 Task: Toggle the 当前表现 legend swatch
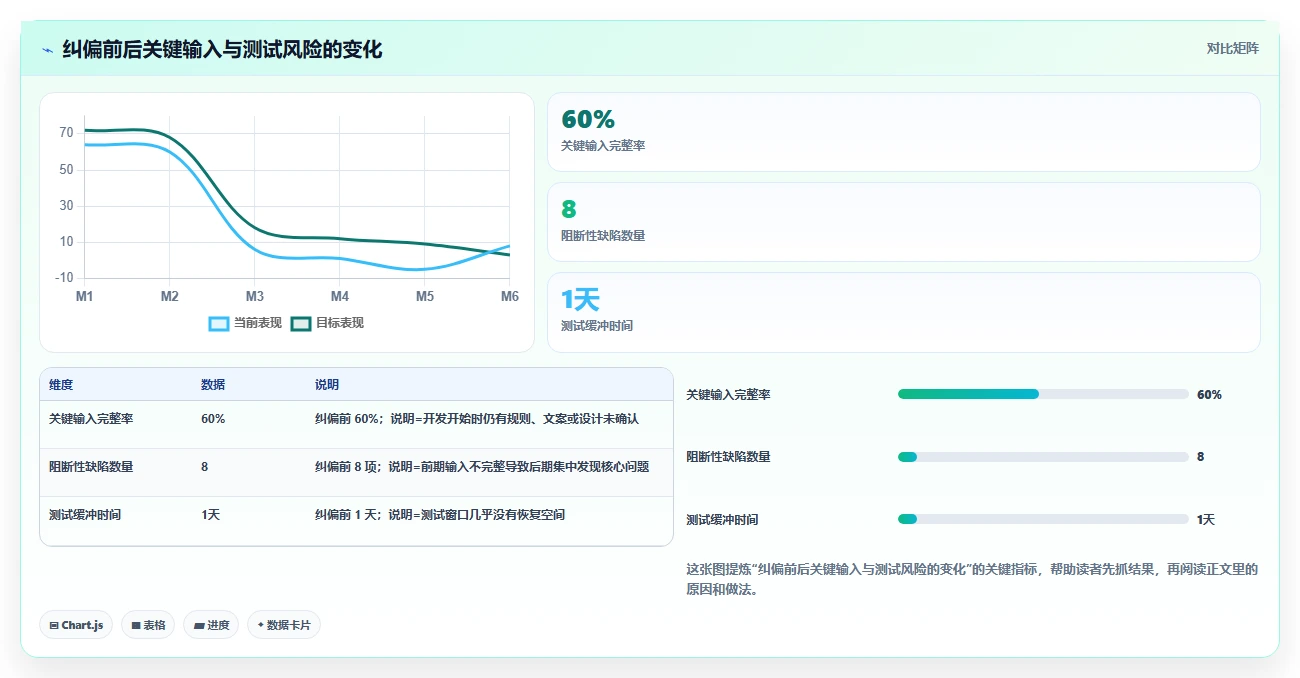[x=219, y=323]
